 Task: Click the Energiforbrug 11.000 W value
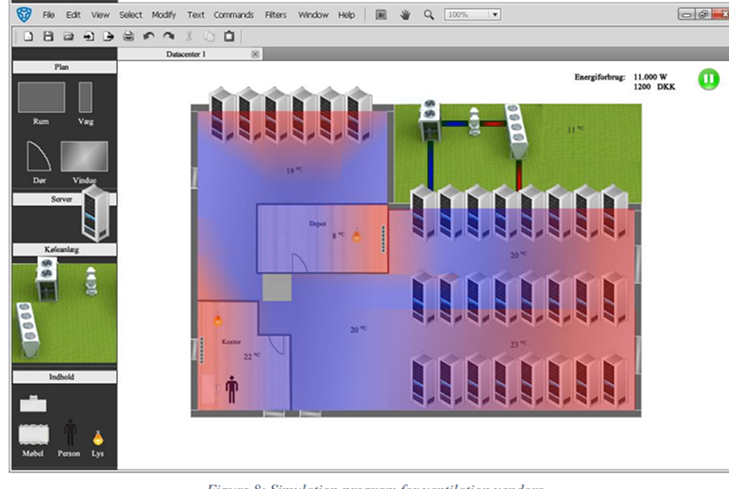point(650,77)
